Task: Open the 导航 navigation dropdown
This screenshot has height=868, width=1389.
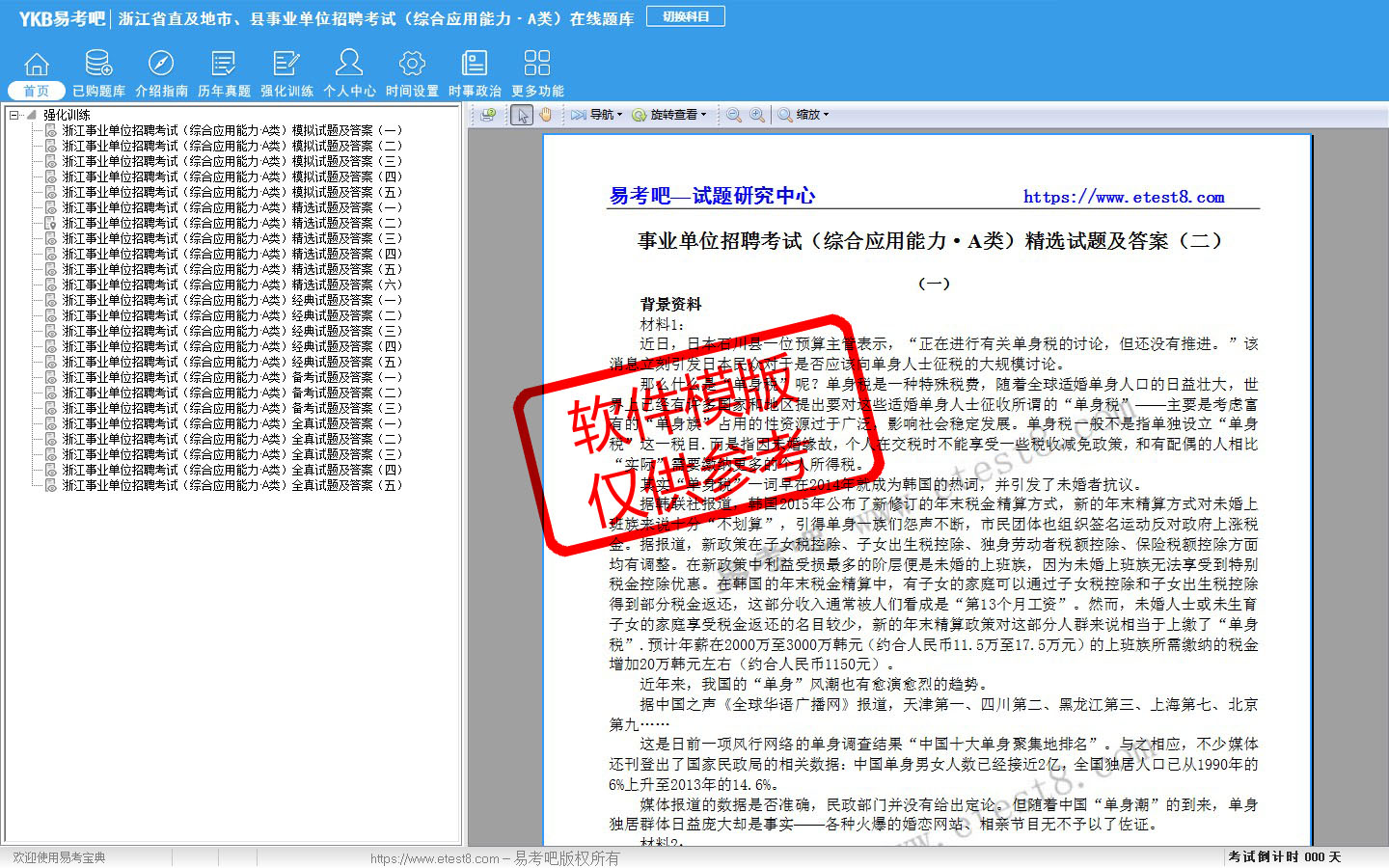Action: point(597,115)
